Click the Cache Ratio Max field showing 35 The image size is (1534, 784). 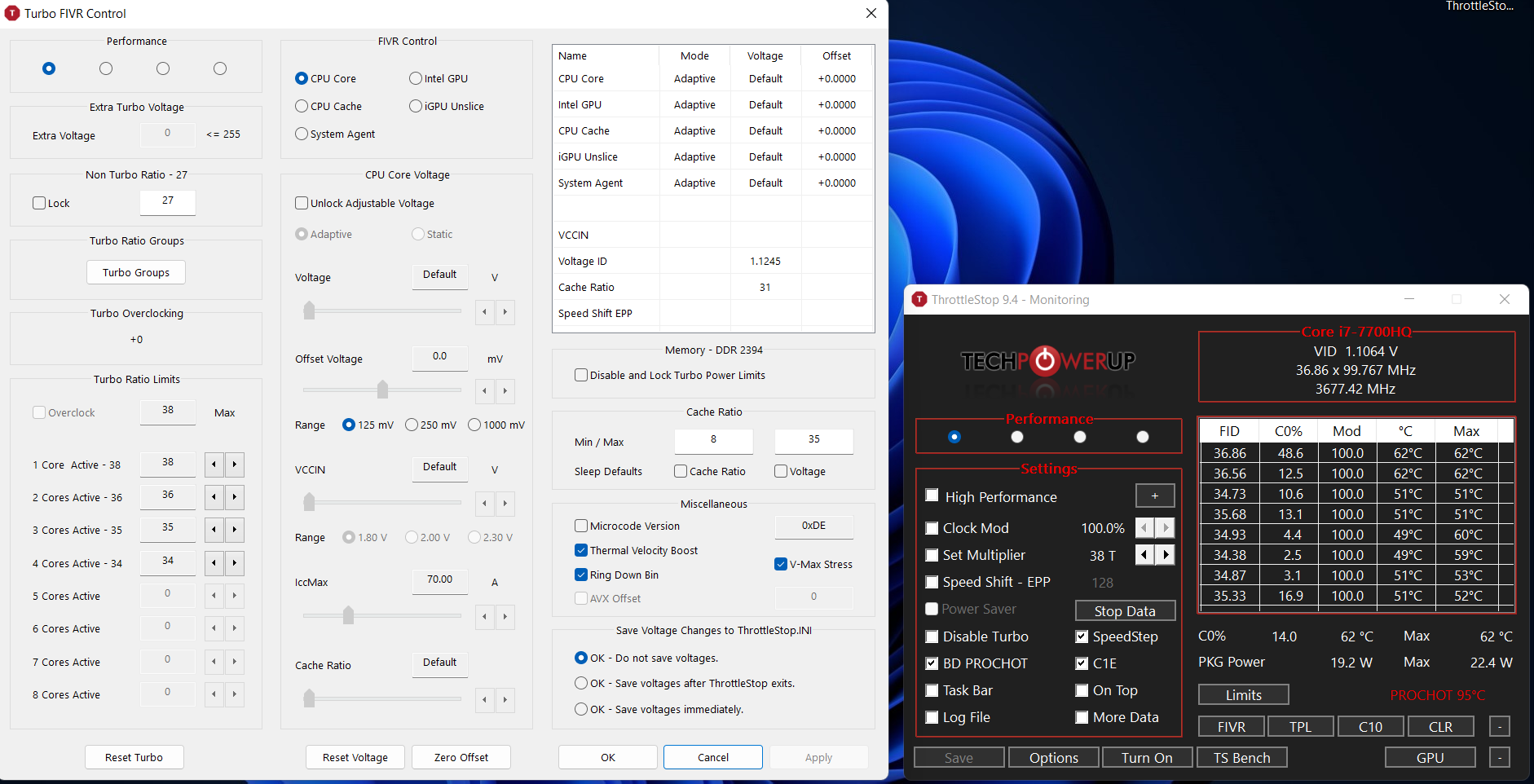(x=814, y=441)
